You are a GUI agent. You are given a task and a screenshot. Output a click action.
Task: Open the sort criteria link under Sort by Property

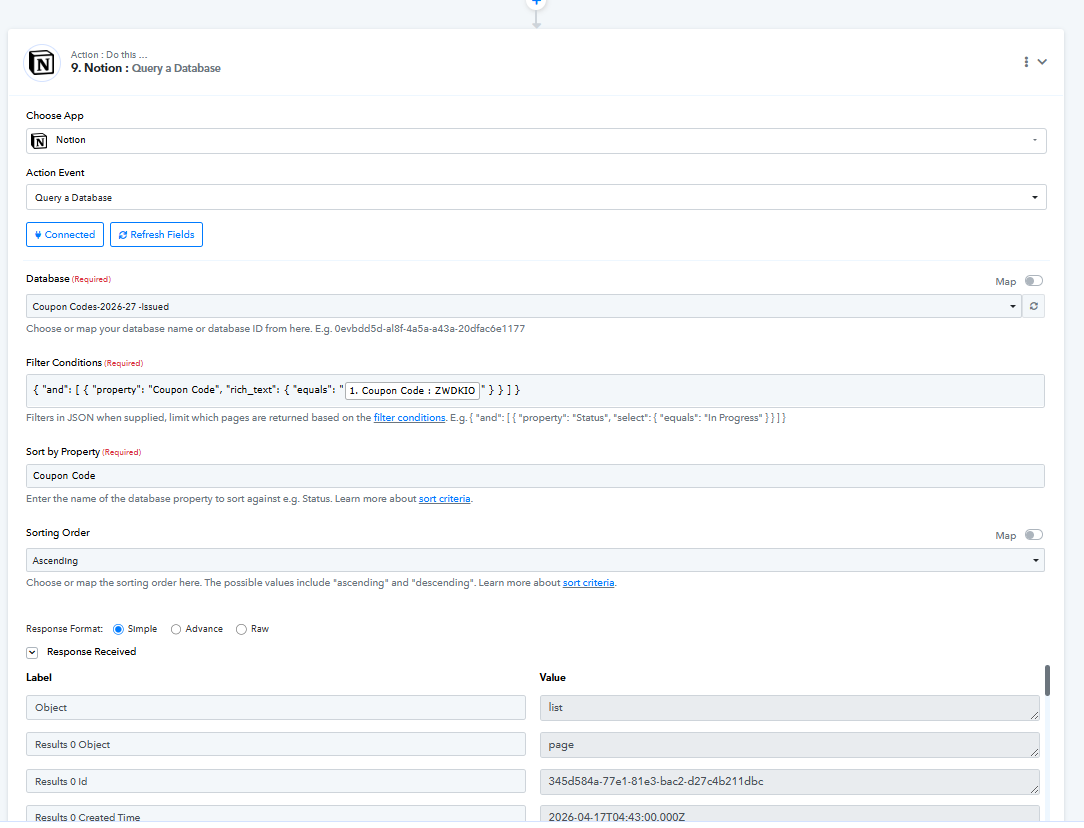[x=445, y=498]
